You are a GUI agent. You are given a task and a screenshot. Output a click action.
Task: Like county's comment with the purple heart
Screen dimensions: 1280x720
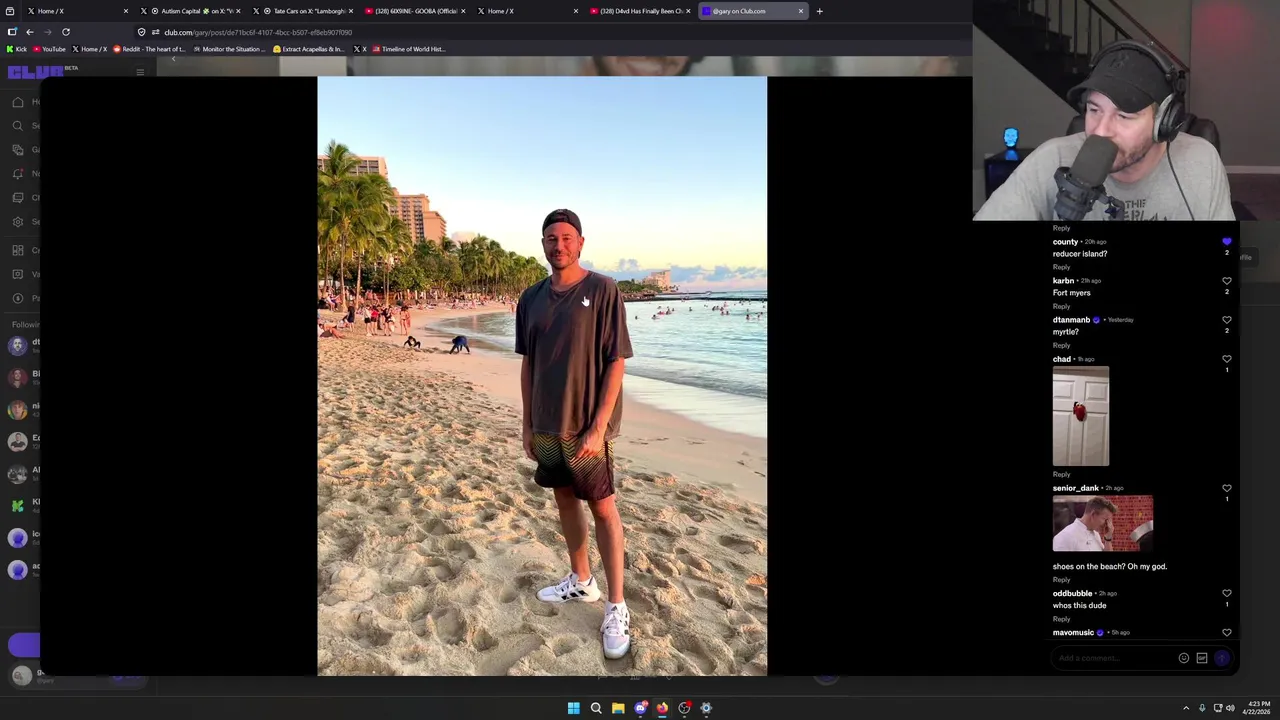coord(1226,242)
